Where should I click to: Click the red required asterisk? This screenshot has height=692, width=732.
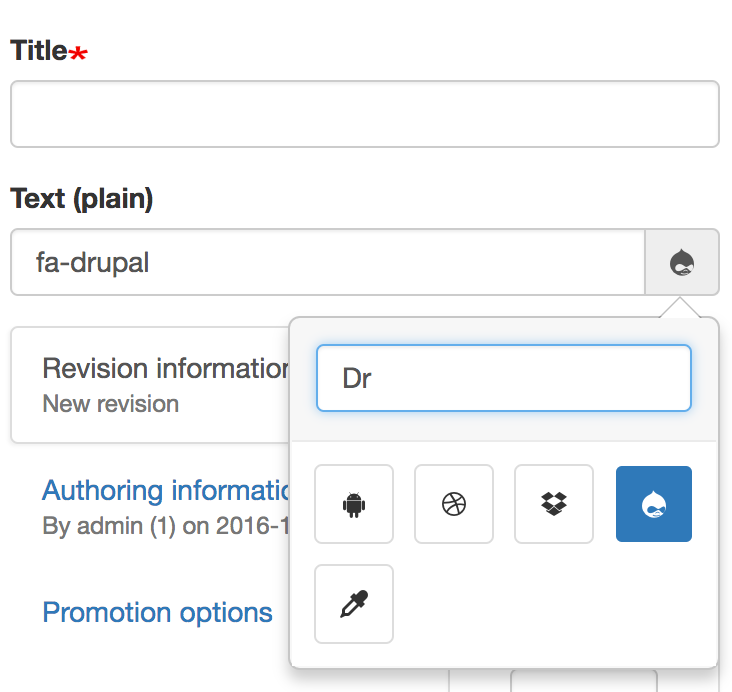[78, 54]
